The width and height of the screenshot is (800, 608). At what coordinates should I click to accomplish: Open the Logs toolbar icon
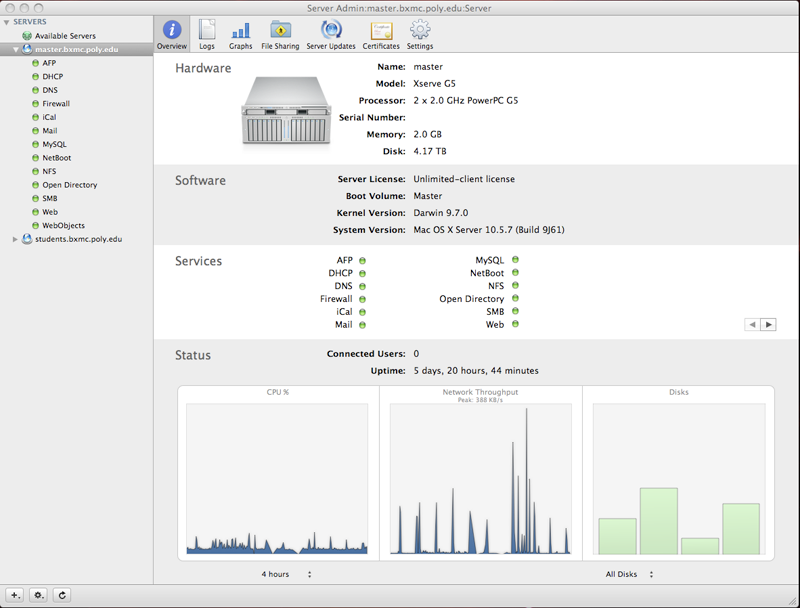coord(207,34)
